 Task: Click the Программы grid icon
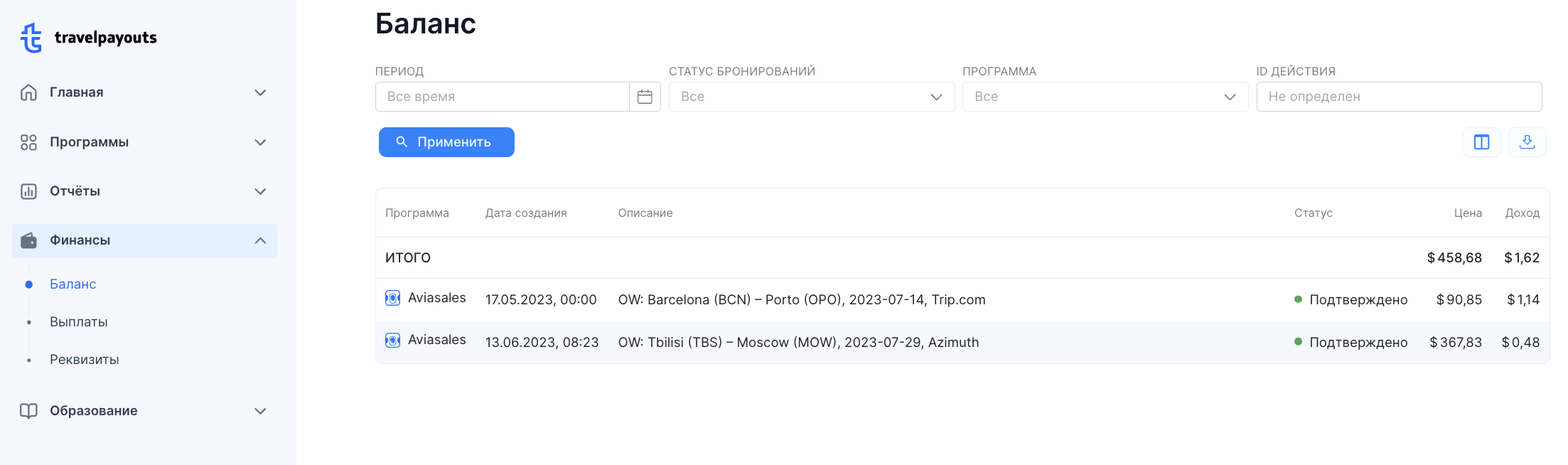click(x=28, y=142)
